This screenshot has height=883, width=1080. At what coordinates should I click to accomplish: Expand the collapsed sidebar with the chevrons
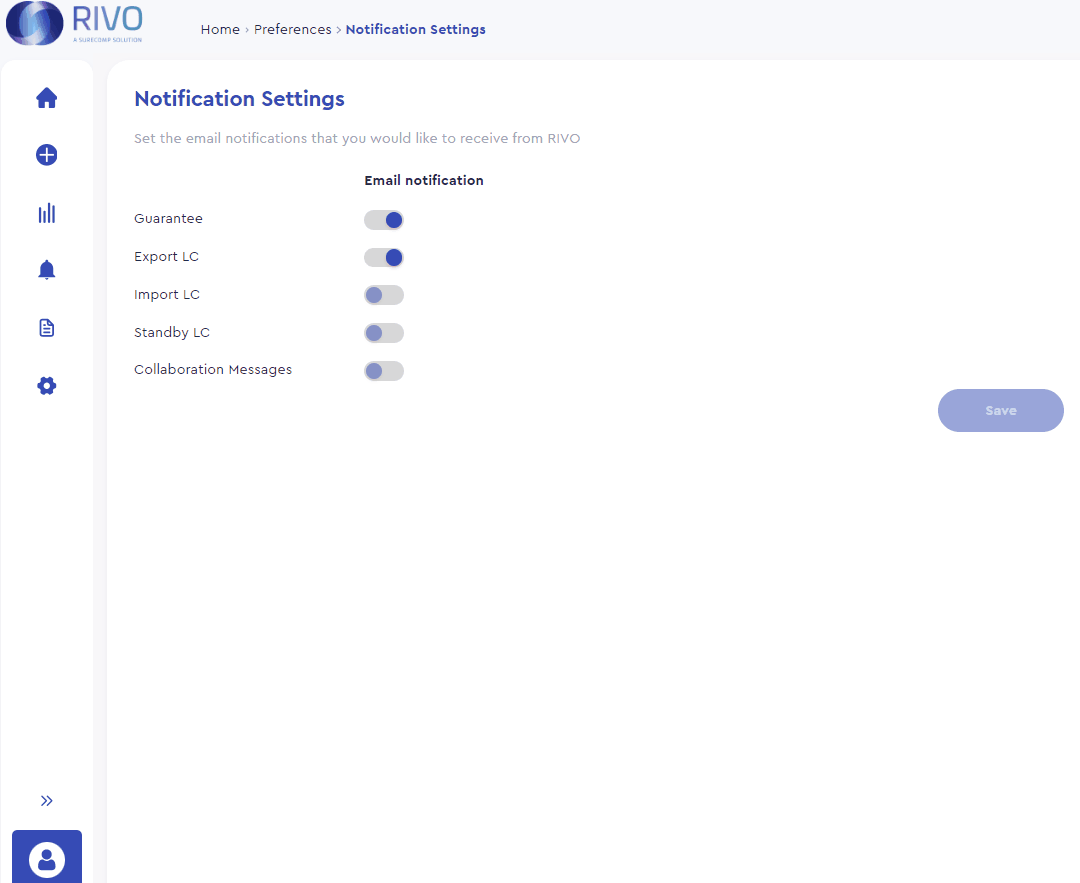[x=46, y=800]
